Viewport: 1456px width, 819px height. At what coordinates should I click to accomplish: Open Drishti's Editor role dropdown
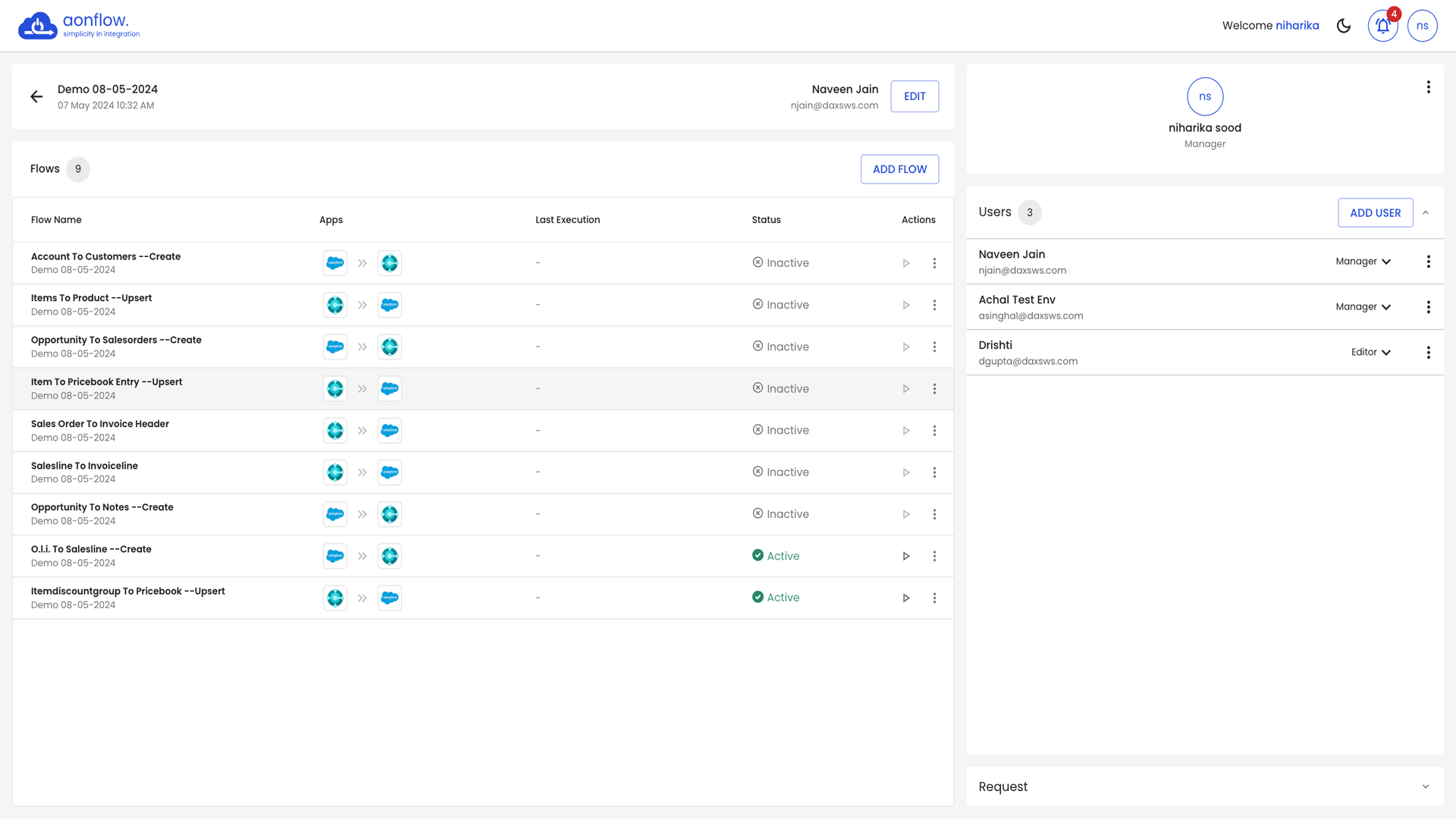pyautogui.click(x=1370, y=353)
